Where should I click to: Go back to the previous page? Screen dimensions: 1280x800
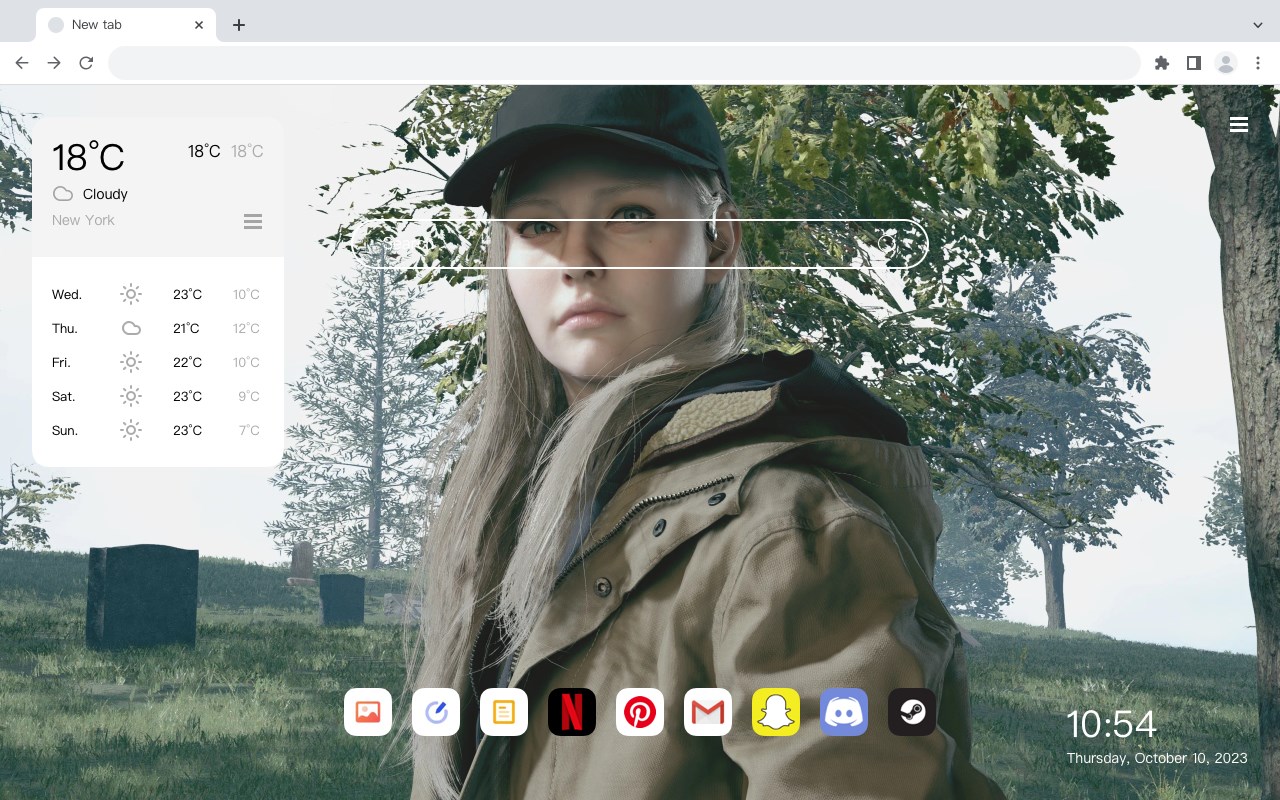click(22, 63)
